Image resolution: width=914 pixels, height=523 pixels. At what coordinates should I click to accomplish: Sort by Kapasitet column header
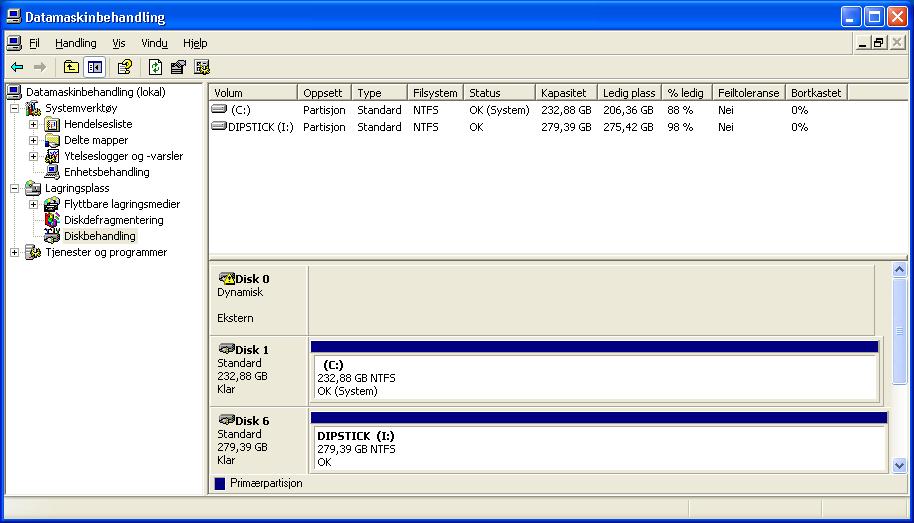565,93
